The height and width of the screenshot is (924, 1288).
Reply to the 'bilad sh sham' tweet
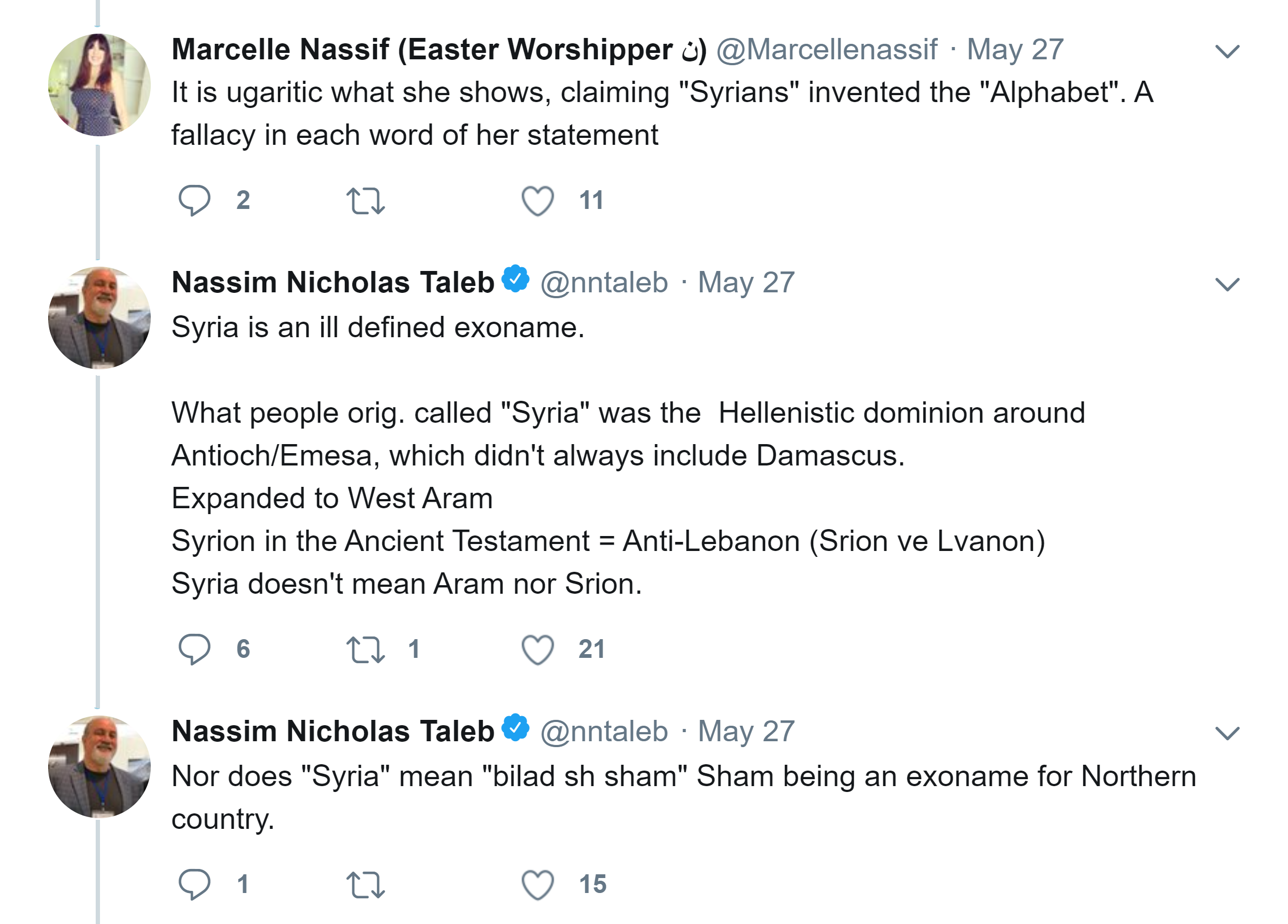[x=194, y=884]
